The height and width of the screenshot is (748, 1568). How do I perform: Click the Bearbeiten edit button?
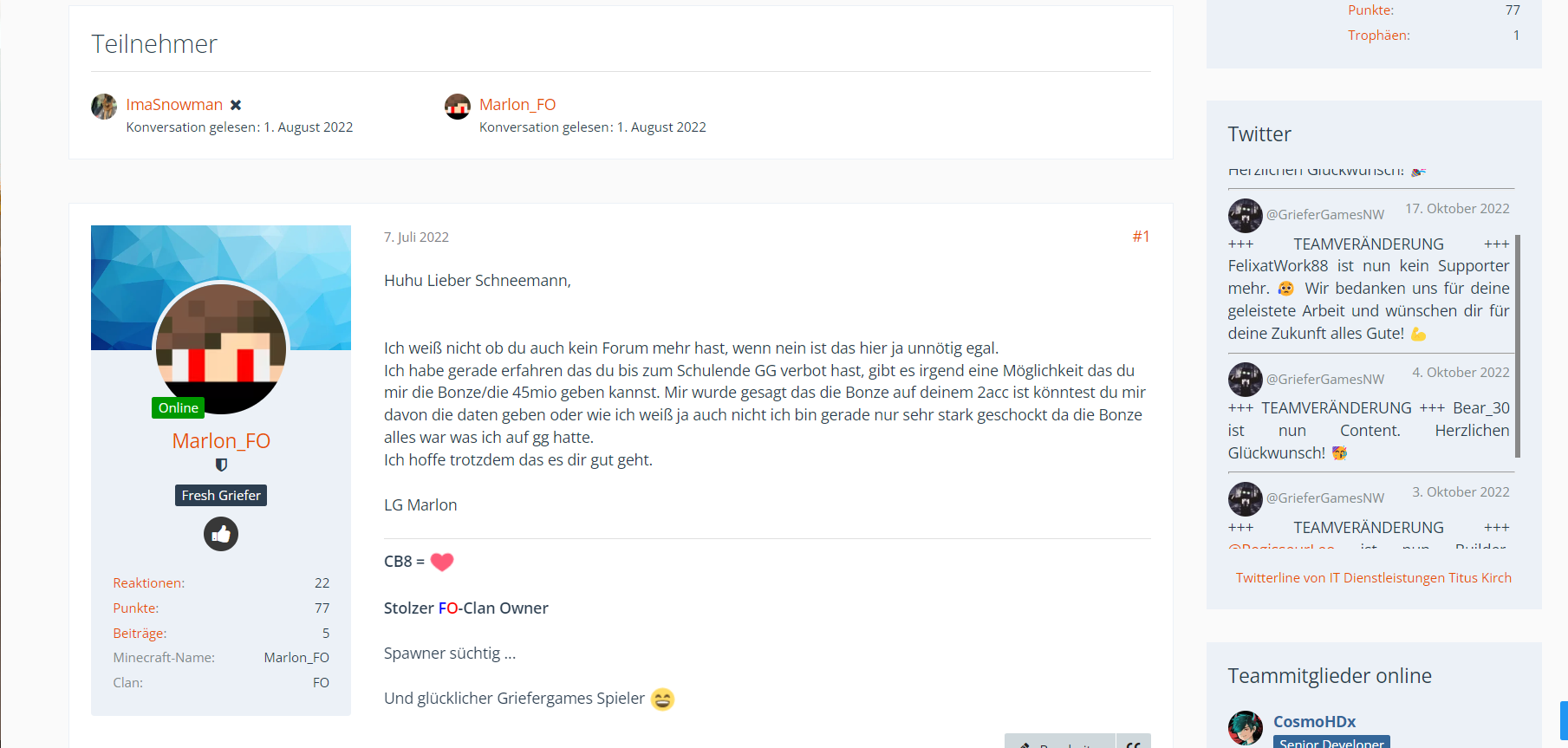(x=1060, y=742)
